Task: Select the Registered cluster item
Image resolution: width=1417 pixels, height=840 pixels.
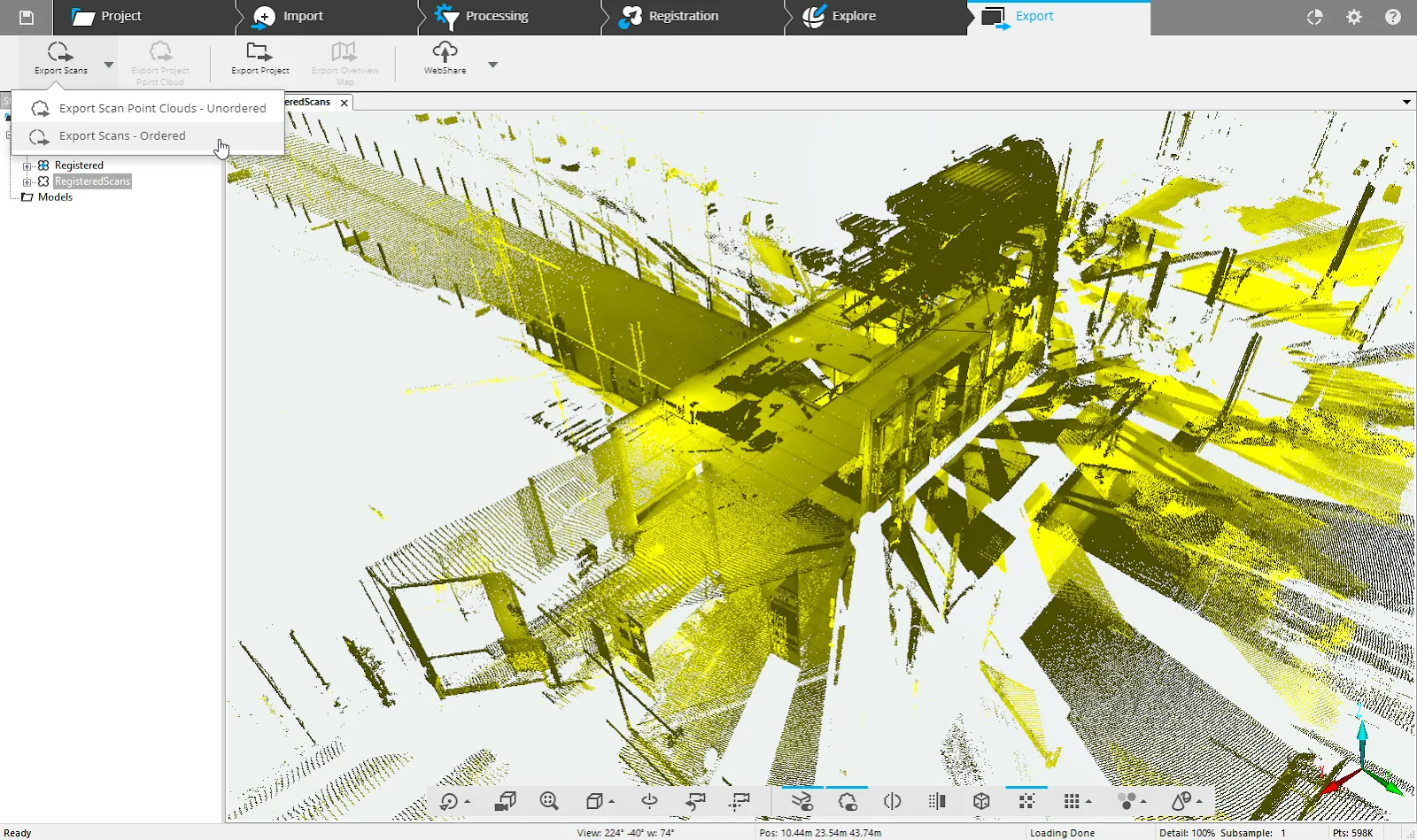Action: tap(79, 166)
